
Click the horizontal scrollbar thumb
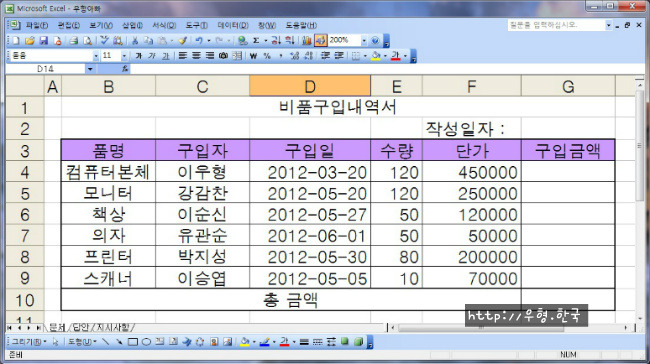click(x=481, y=328)
